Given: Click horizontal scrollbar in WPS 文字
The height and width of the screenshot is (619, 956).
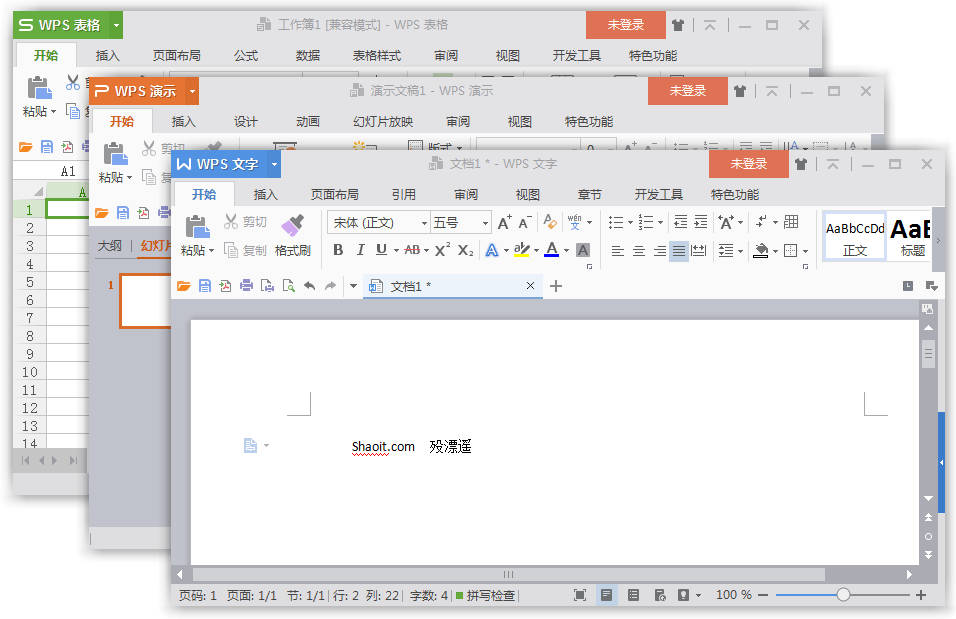Looking at the screenshot, I should point(509,574).
